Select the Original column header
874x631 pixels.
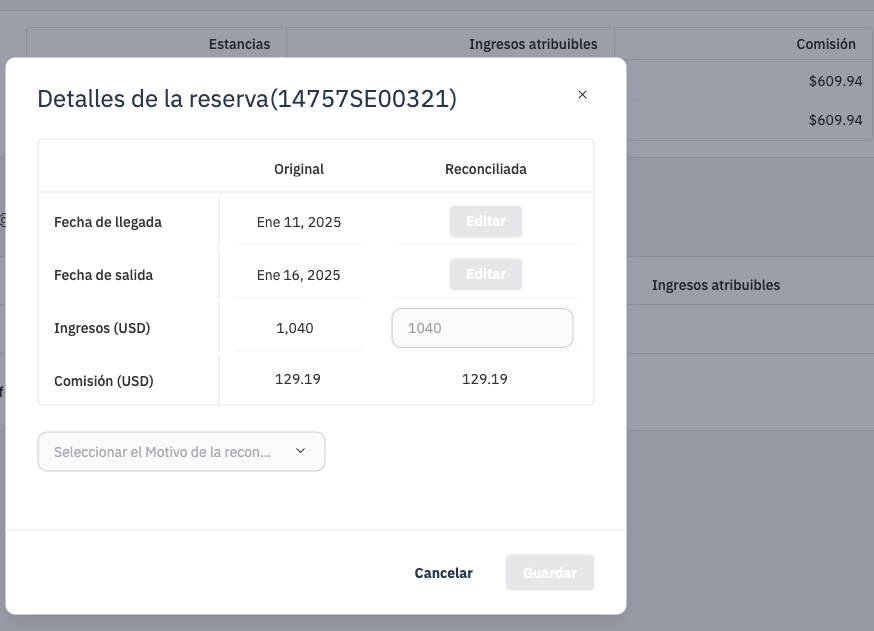click(x=299, y=169)
